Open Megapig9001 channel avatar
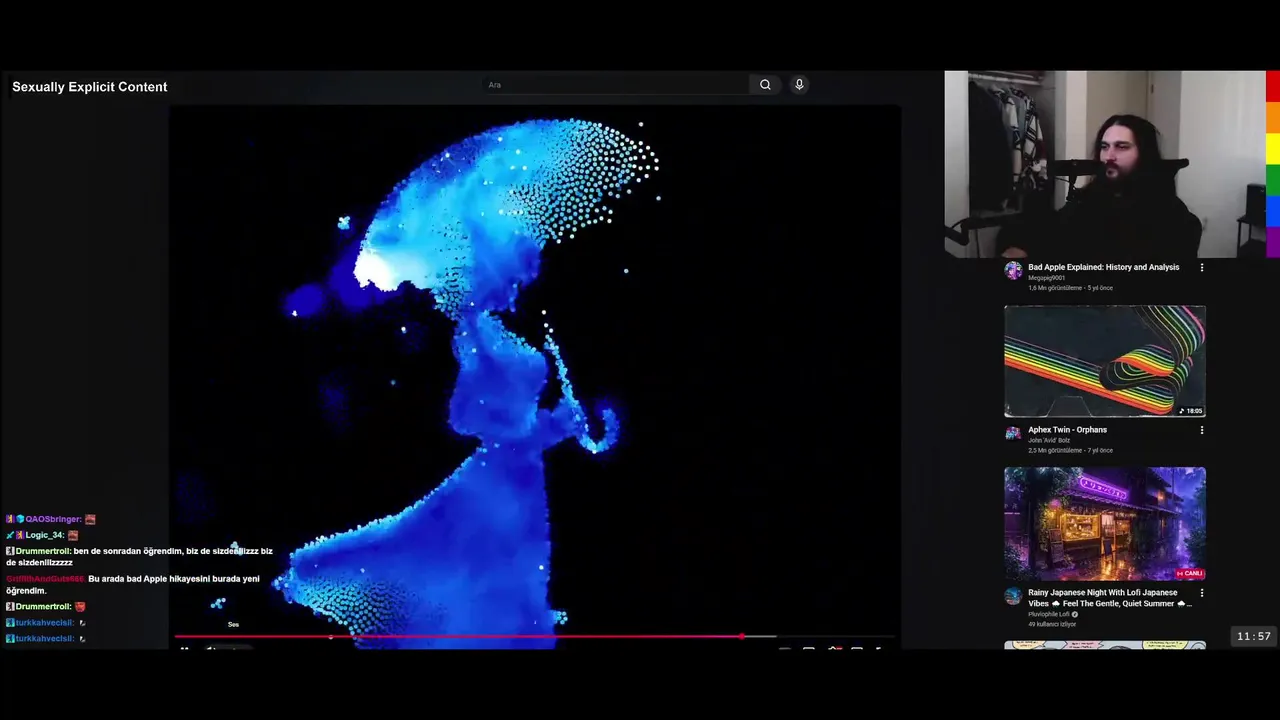This screenshot has width=1280, height=720. (x=1013, y=271)
